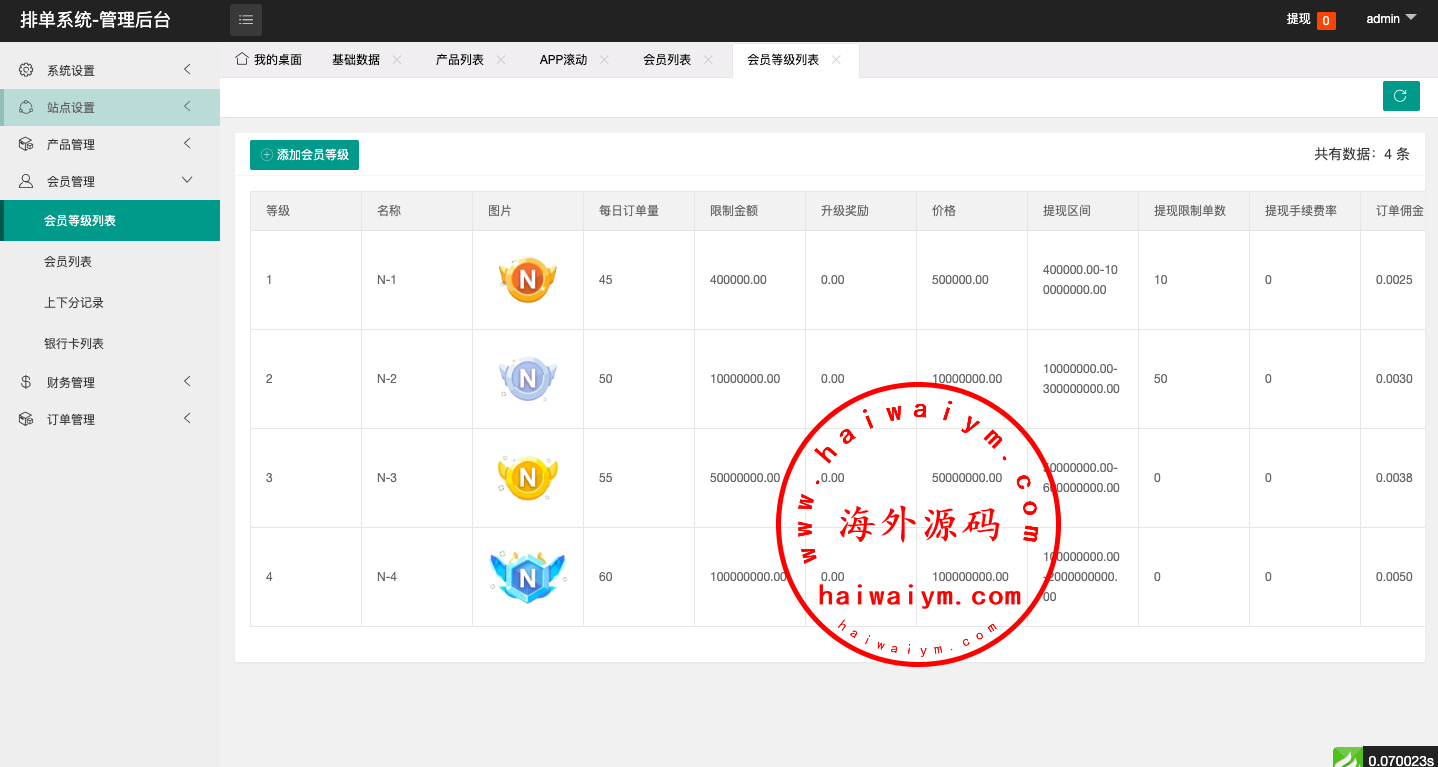Expand the 订单管理 menu chevron
The width and height of the screenshot is (1438, 767).
click(x=187, y=418)
